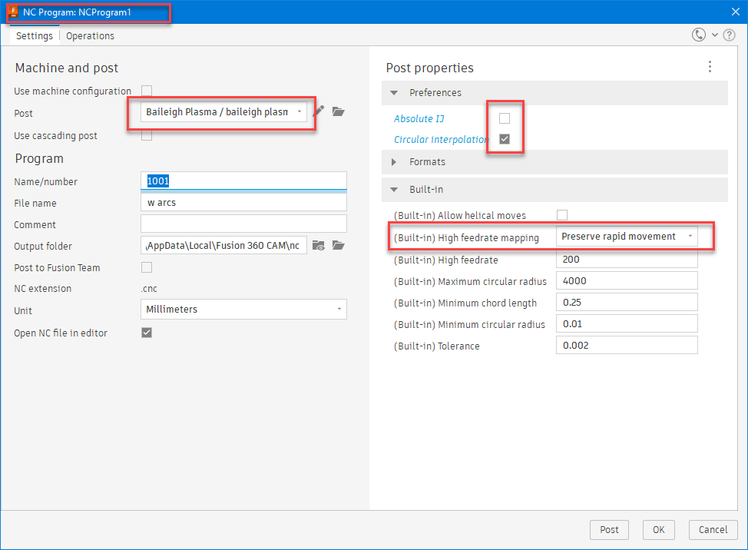
Task: Open post library folder icon beside Post
Action: click(338, 112)
